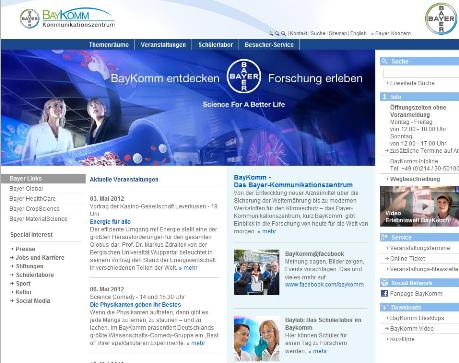Select the Schülerlabor navigation tab

pos(215,45)
